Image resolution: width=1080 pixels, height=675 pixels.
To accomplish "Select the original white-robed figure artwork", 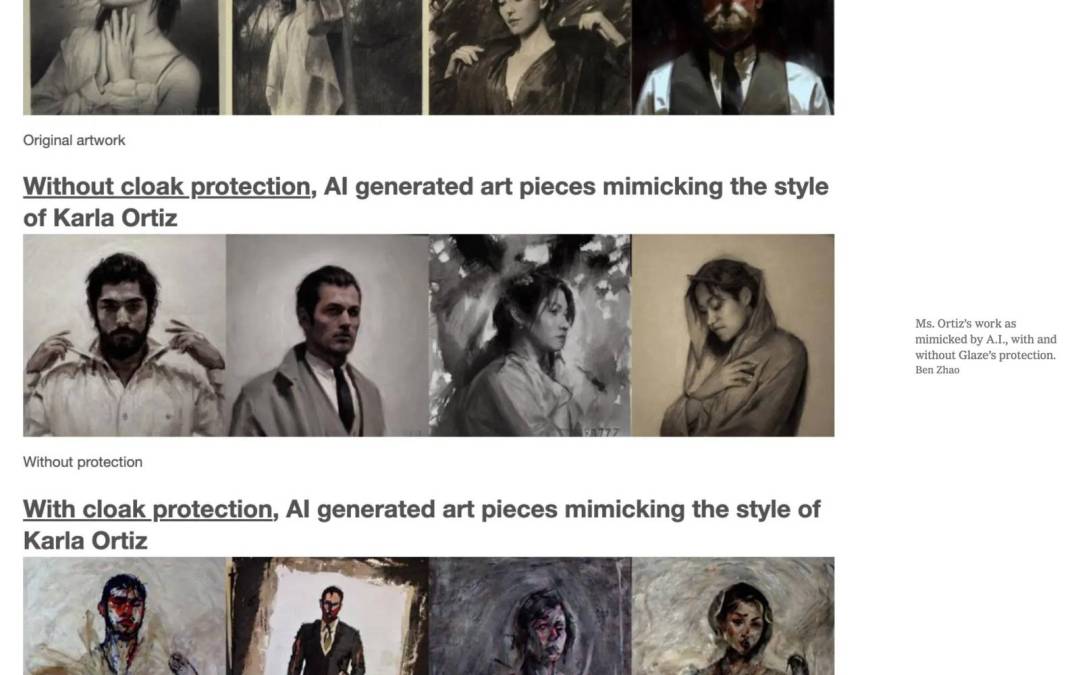I will click(327, 57).
